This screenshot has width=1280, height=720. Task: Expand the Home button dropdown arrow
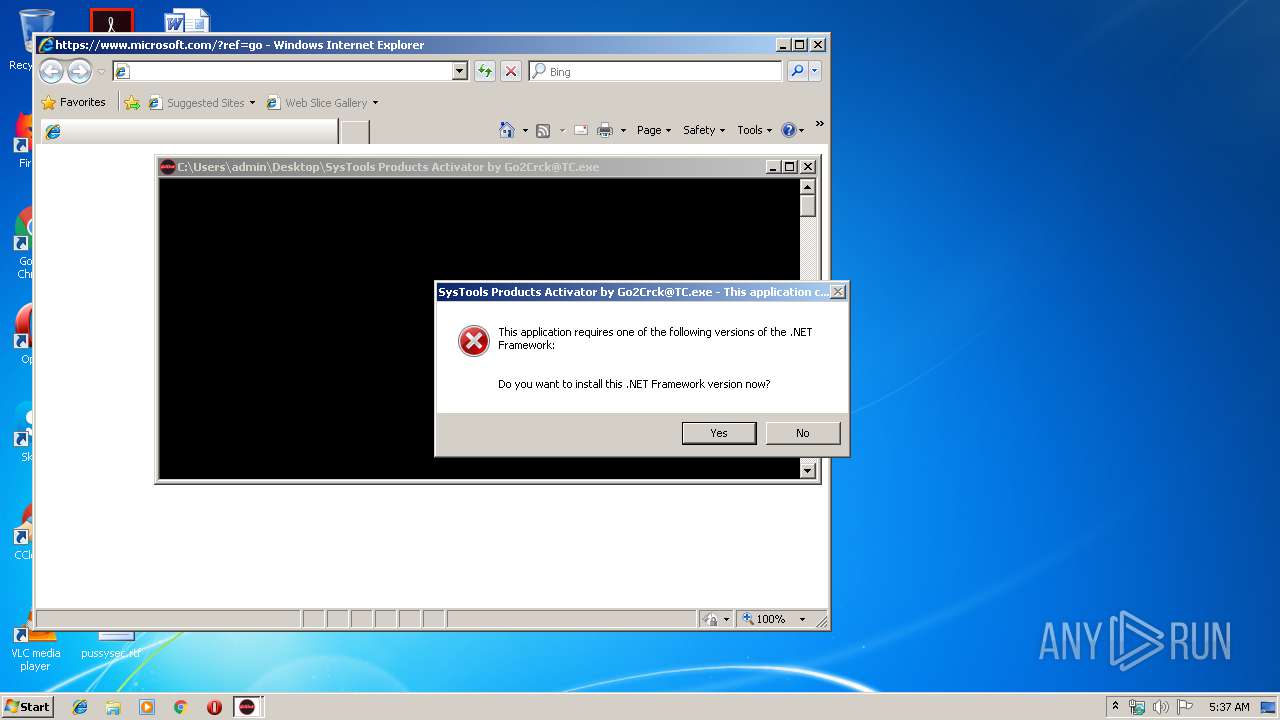[525, 130]
